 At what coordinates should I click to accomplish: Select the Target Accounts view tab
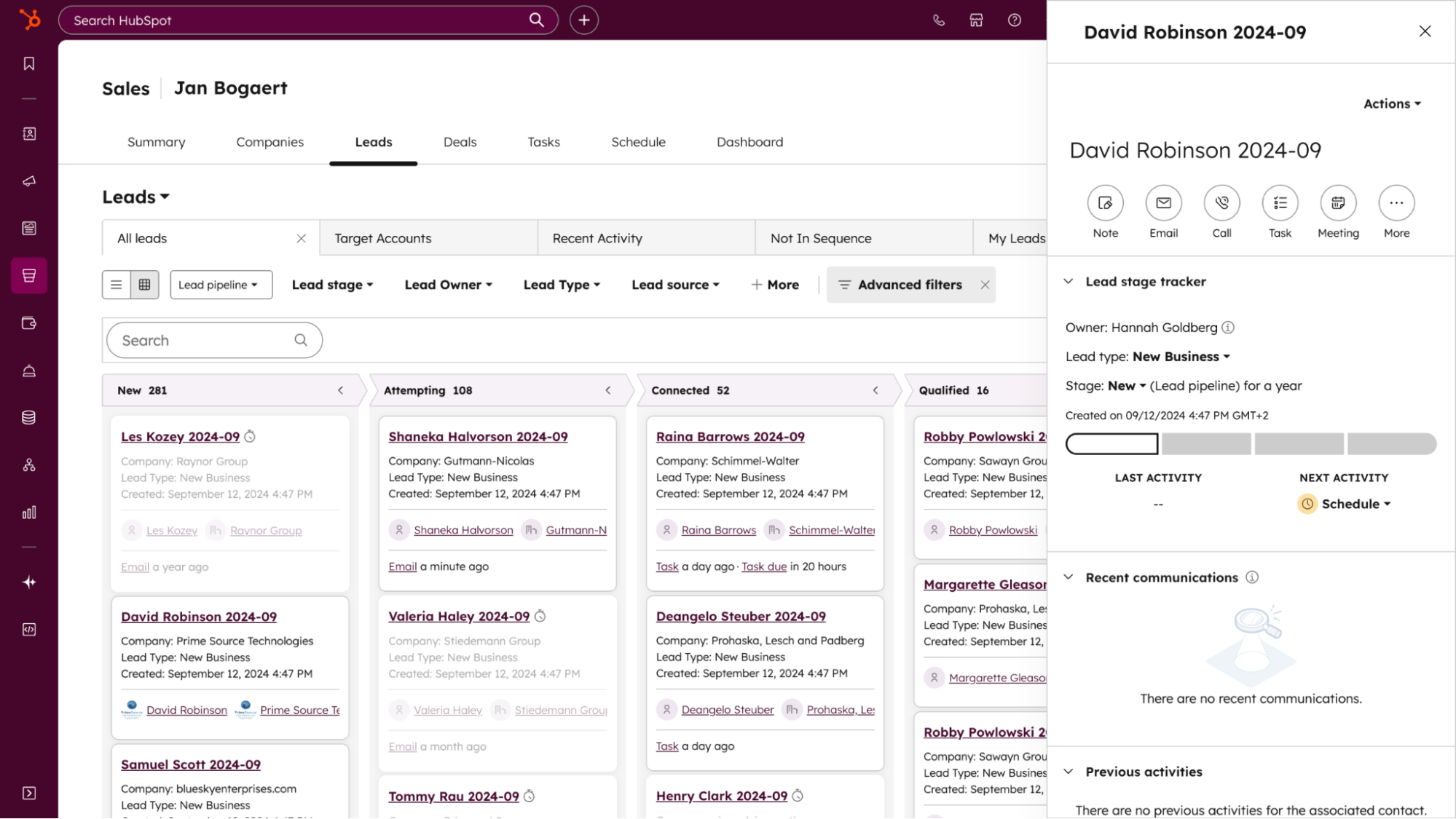point(429,238)
